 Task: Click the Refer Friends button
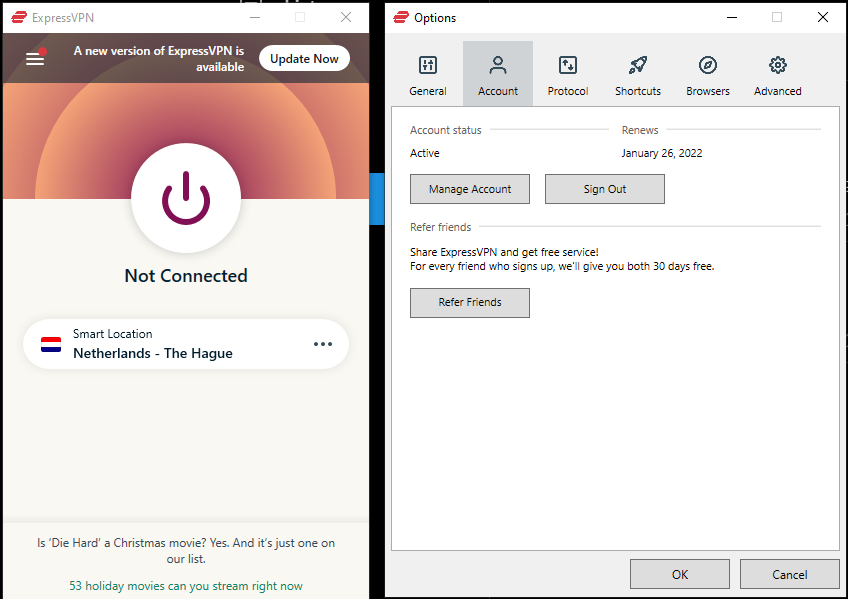coord(469,302)
